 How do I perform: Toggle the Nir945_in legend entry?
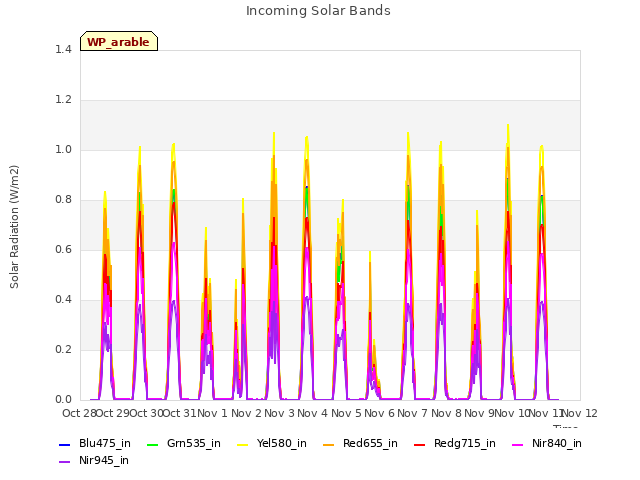point(94,460)
